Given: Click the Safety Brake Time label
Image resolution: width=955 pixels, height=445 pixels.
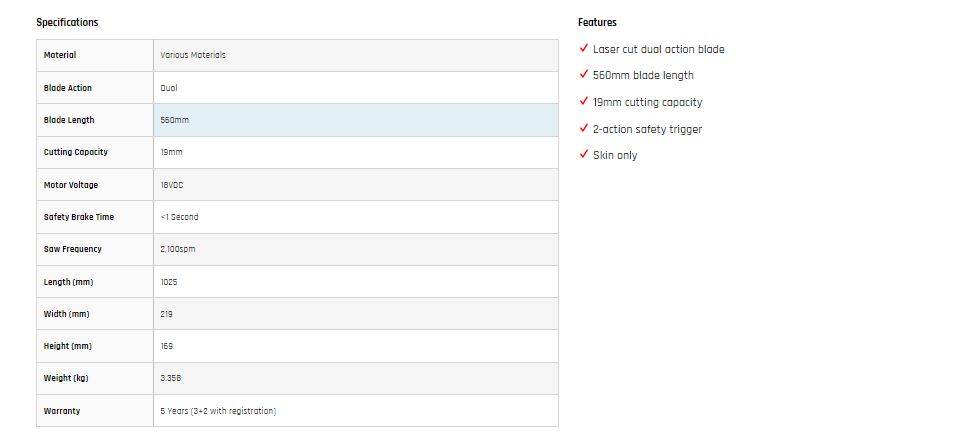Looking at the screenshot, I should click(79, 217).
